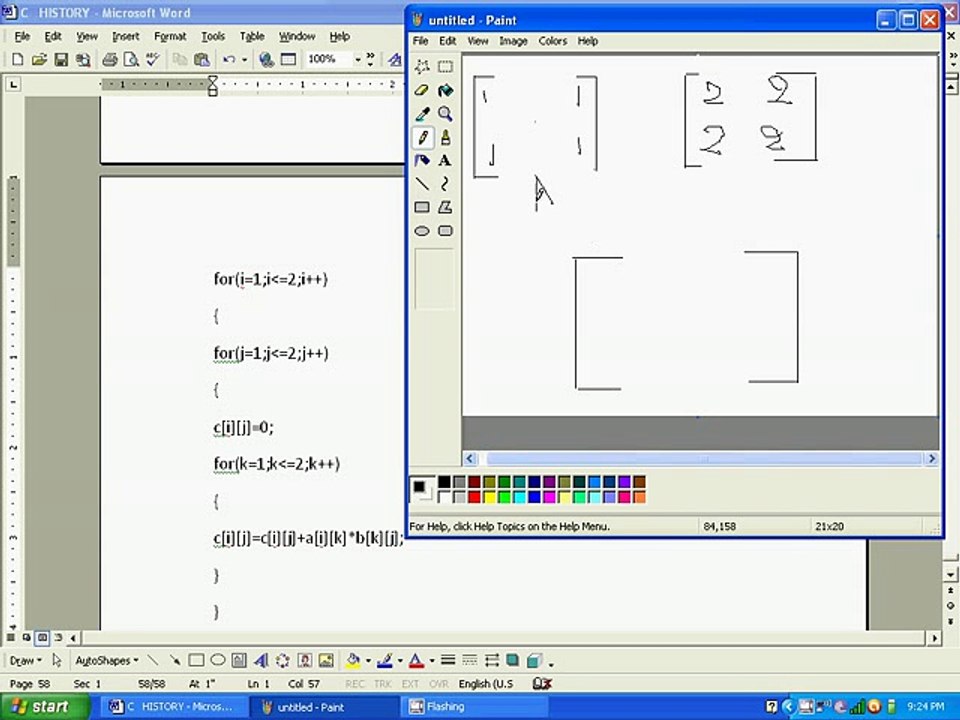Image resolution: width=960 pixels, height=720 pixels.
Task: Open Paint's Colors menu
Action: (x=552, y=41)
